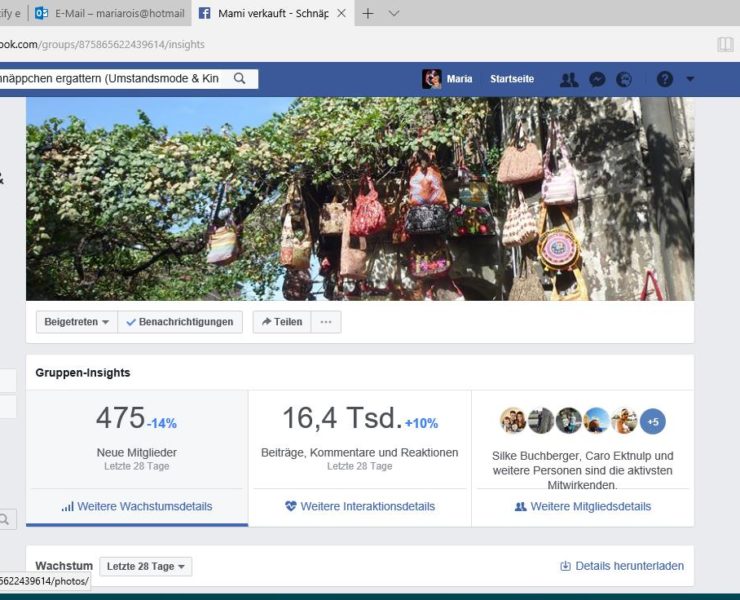This screenshot has height=600, width=740.
Task: Click the Facebook favicon on active tab
Action: pyautogui.click(x=204, y=13)
